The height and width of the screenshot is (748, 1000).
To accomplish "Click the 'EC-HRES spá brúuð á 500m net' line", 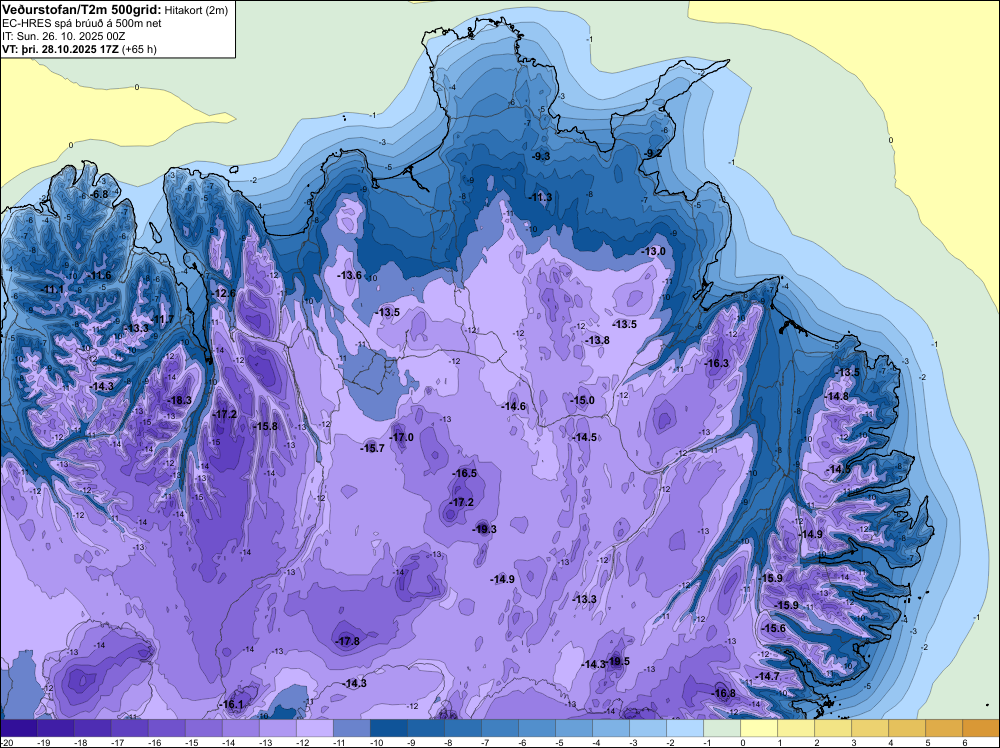I will (82, 23).
